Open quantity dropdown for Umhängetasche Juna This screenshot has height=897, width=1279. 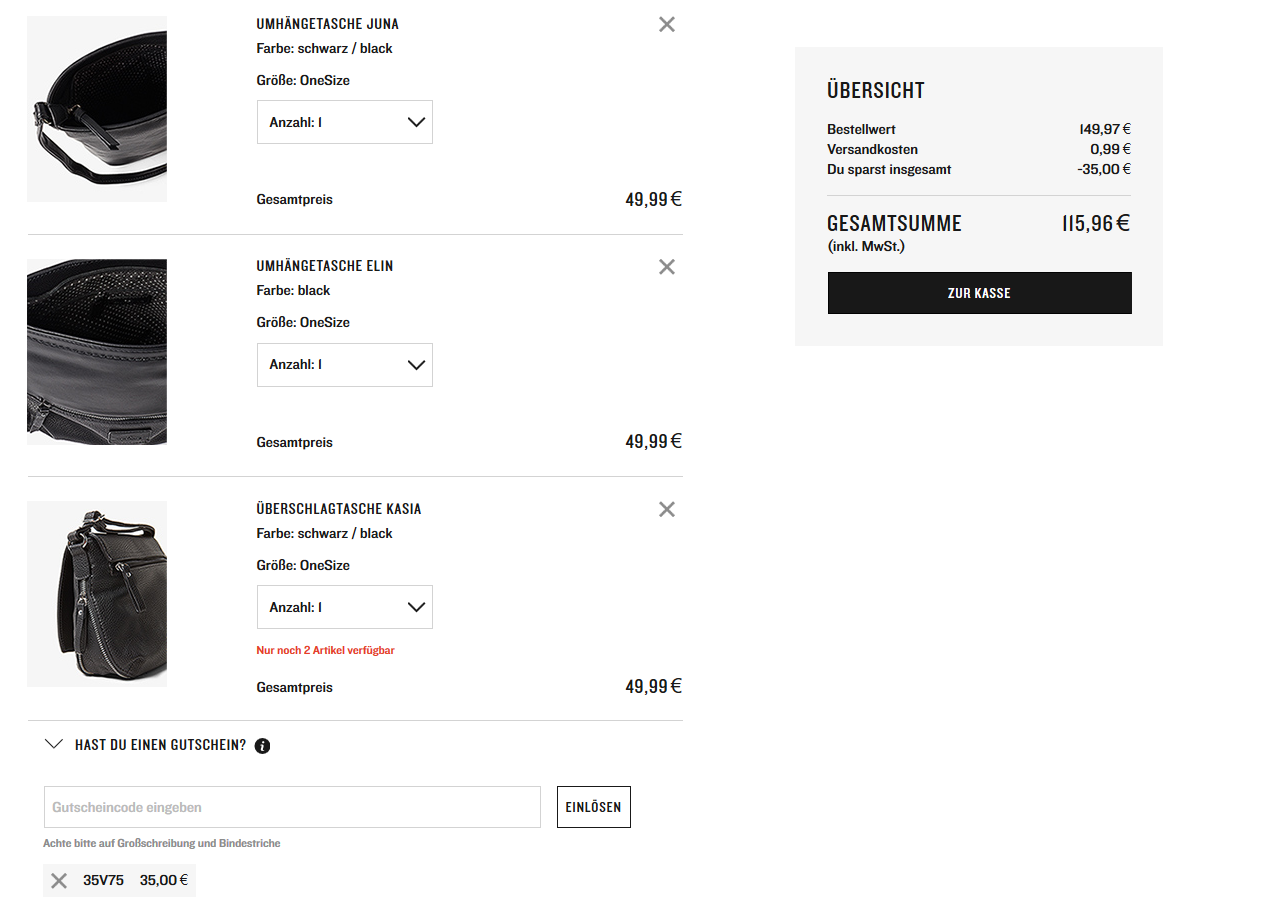[344, 122]
